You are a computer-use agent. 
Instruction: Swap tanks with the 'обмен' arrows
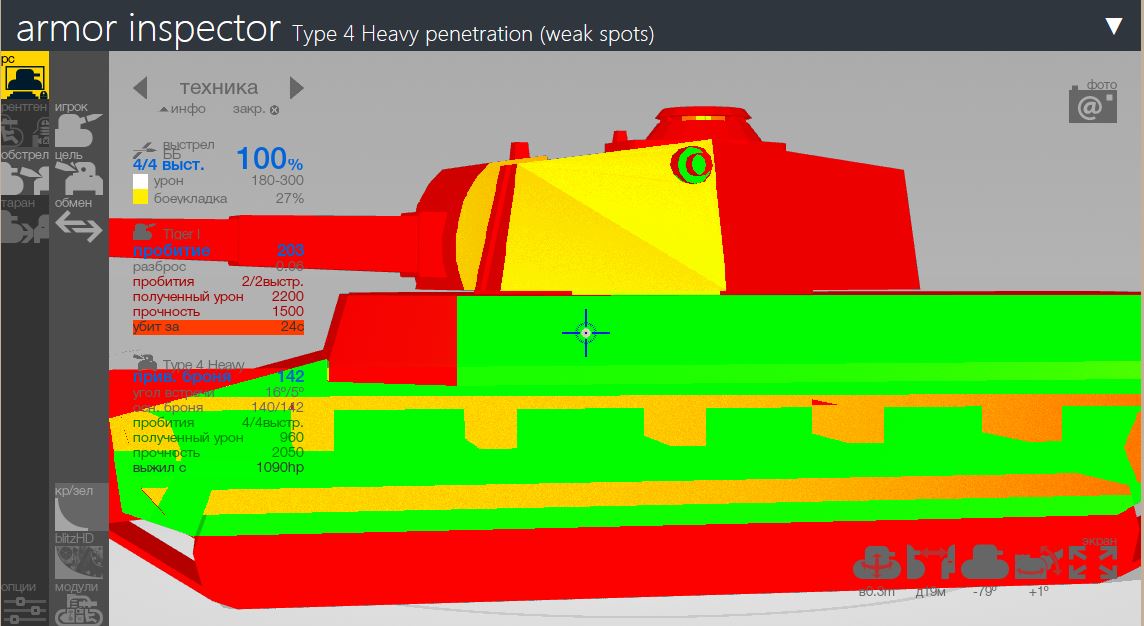tap(78, 227)
